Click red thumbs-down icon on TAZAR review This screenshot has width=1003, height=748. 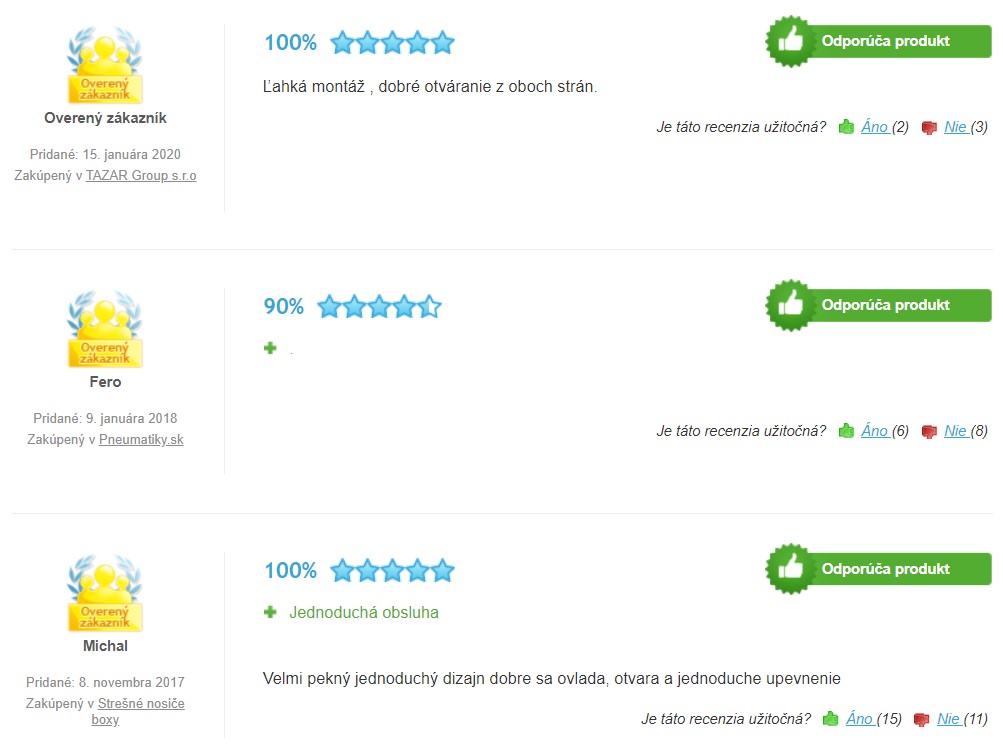point(929,128)
